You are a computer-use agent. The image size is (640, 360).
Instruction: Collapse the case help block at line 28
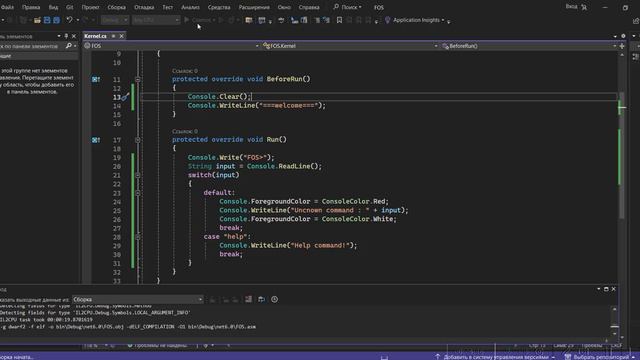[x=138, y=237]
